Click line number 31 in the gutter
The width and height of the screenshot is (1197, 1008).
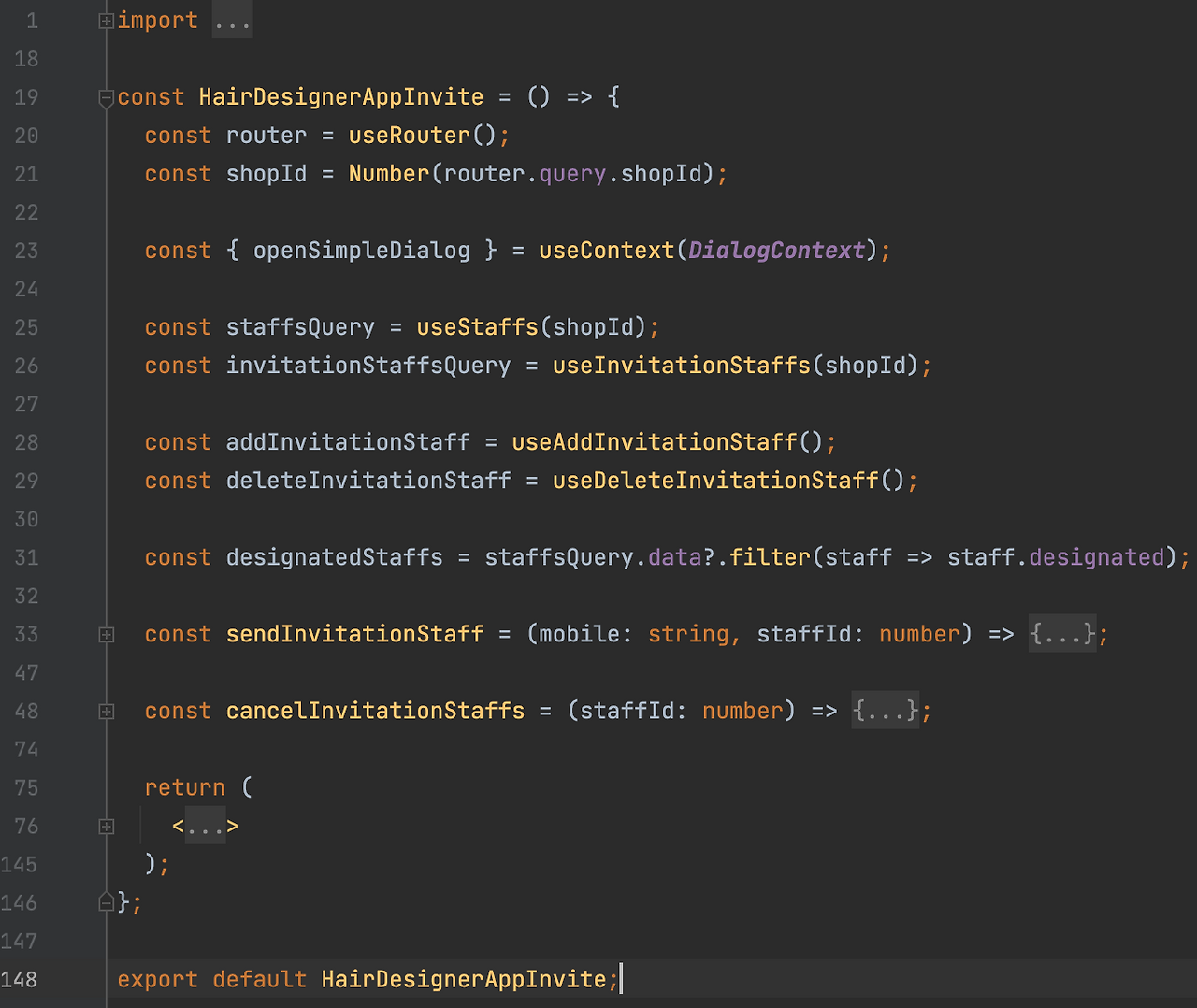(26, 557)
